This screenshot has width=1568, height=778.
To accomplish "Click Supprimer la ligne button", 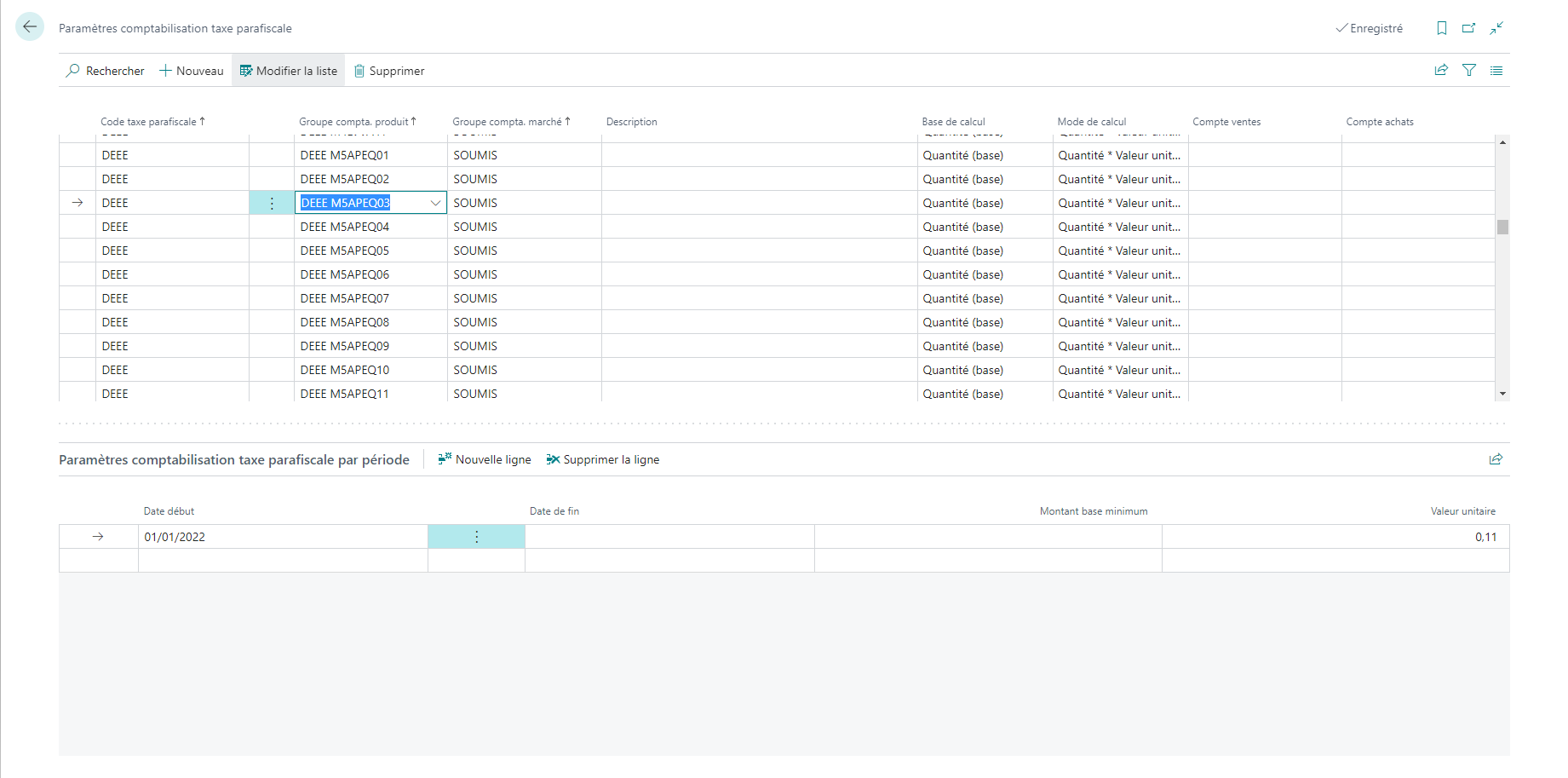I will click(x=603, y=459).
